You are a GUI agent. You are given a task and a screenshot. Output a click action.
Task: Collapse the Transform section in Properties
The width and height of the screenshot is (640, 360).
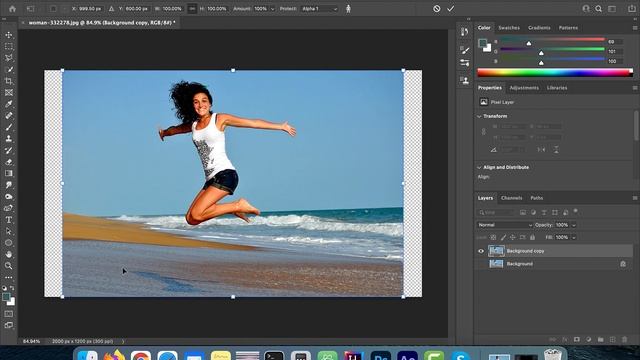[479, 116]
